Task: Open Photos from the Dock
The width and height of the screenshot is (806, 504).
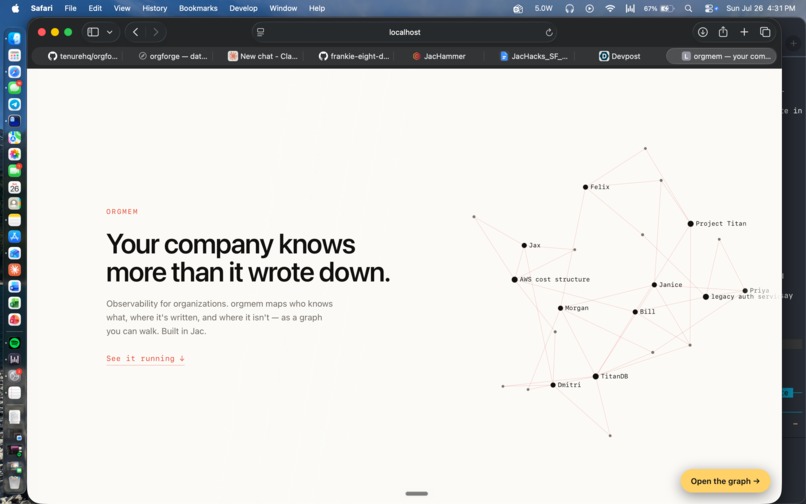Action: 14,154
